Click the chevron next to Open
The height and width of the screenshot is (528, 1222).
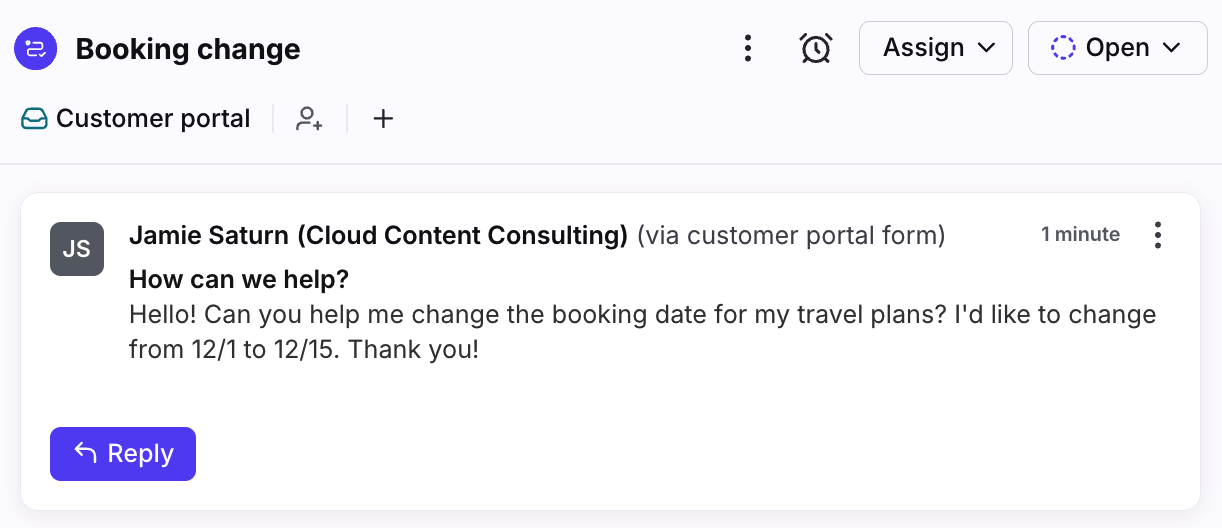(x=1171, y=49)
